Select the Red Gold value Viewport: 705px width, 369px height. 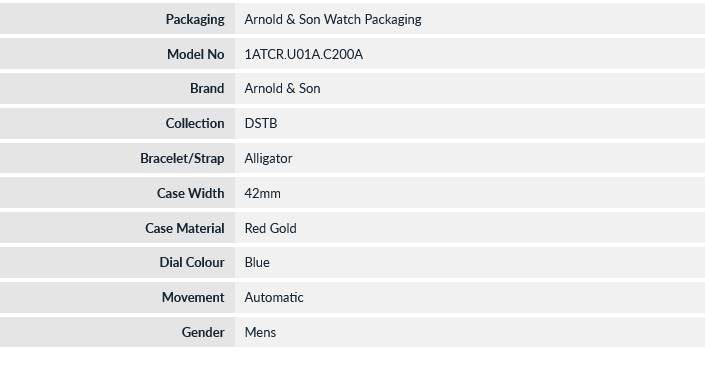point(270,228)
